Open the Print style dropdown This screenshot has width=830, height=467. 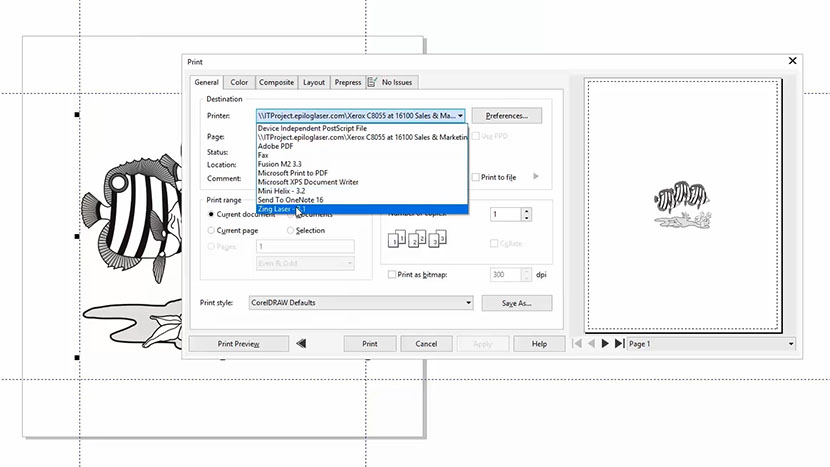[467, 302]
